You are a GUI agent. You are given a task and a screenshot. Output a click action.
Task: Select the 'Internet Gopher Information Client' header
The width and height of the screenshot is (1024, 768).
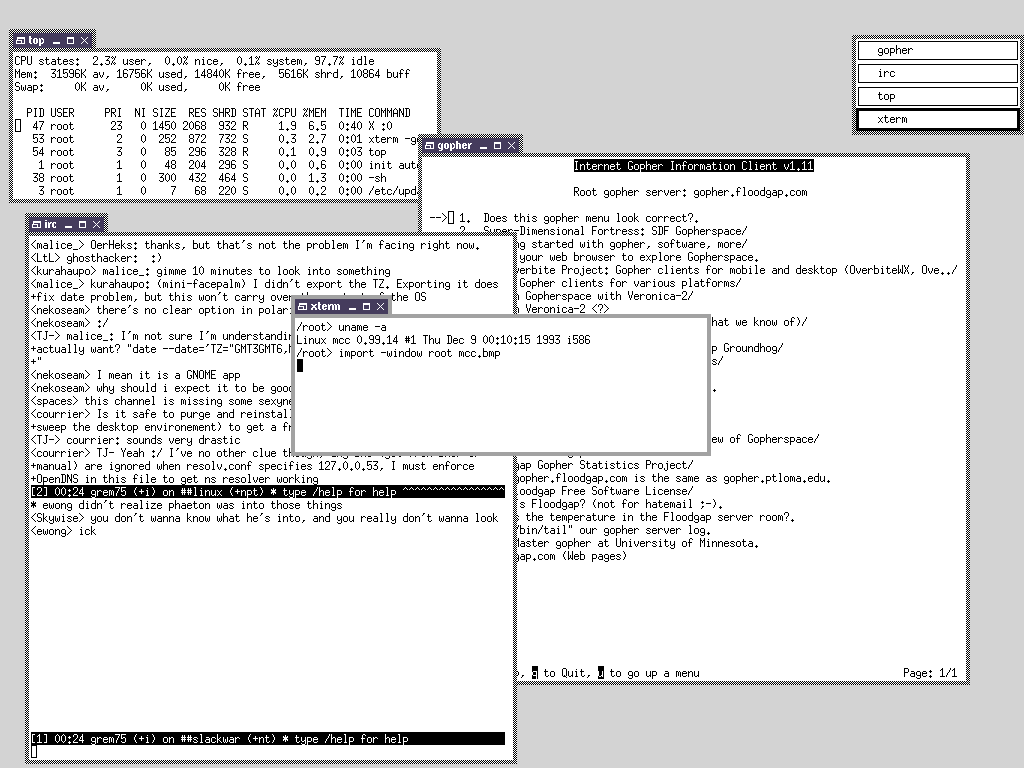tap(693, 166)
